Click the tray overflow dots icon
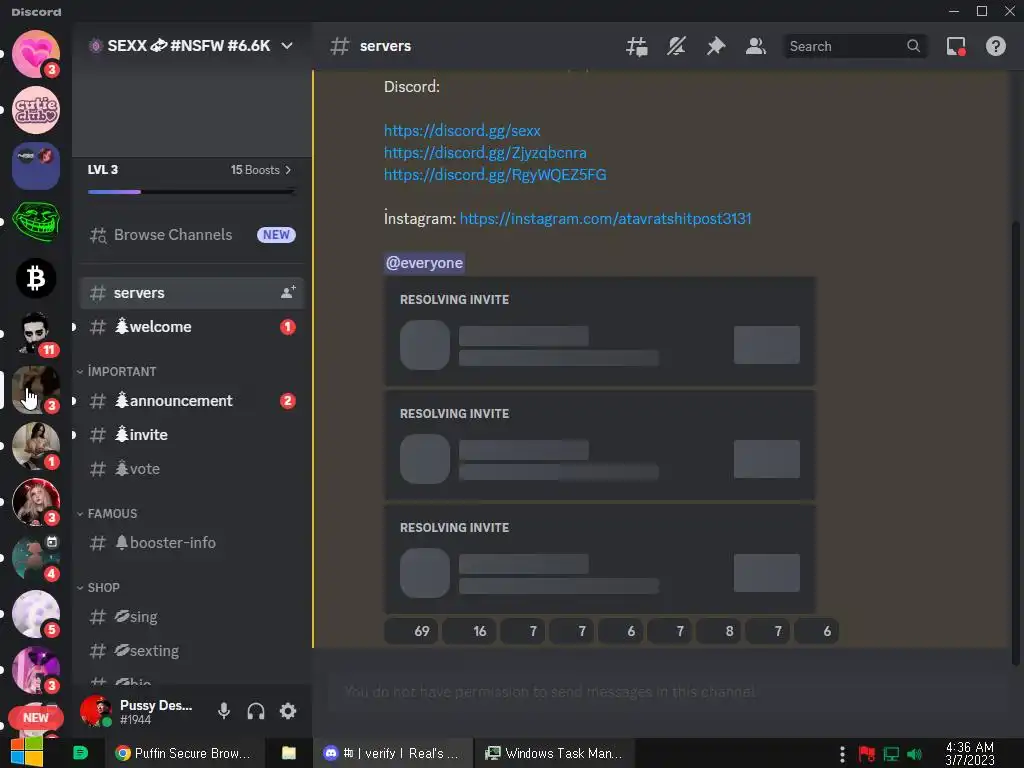The height and width of the screenshot is (768, 1024). 842,754
